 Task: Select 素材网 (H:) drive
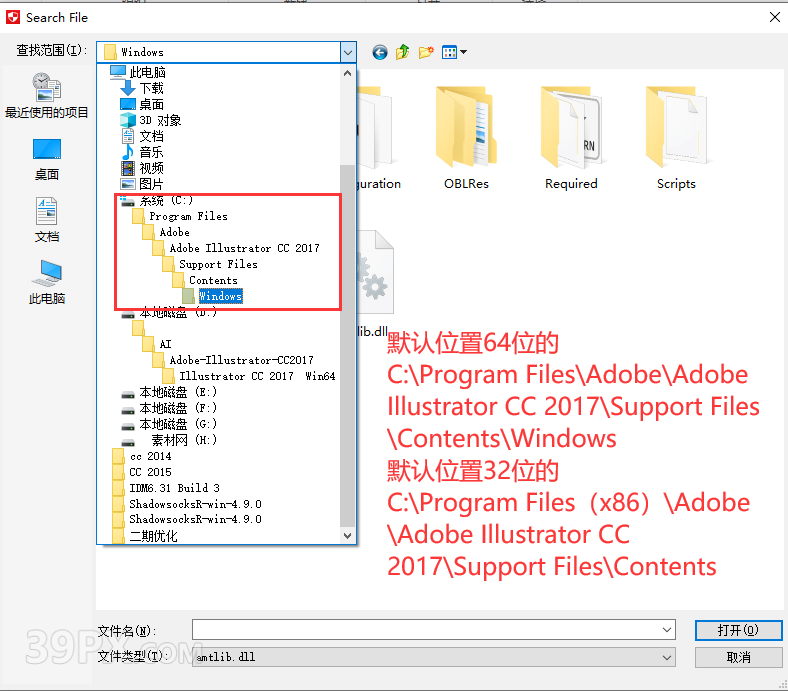169,440
